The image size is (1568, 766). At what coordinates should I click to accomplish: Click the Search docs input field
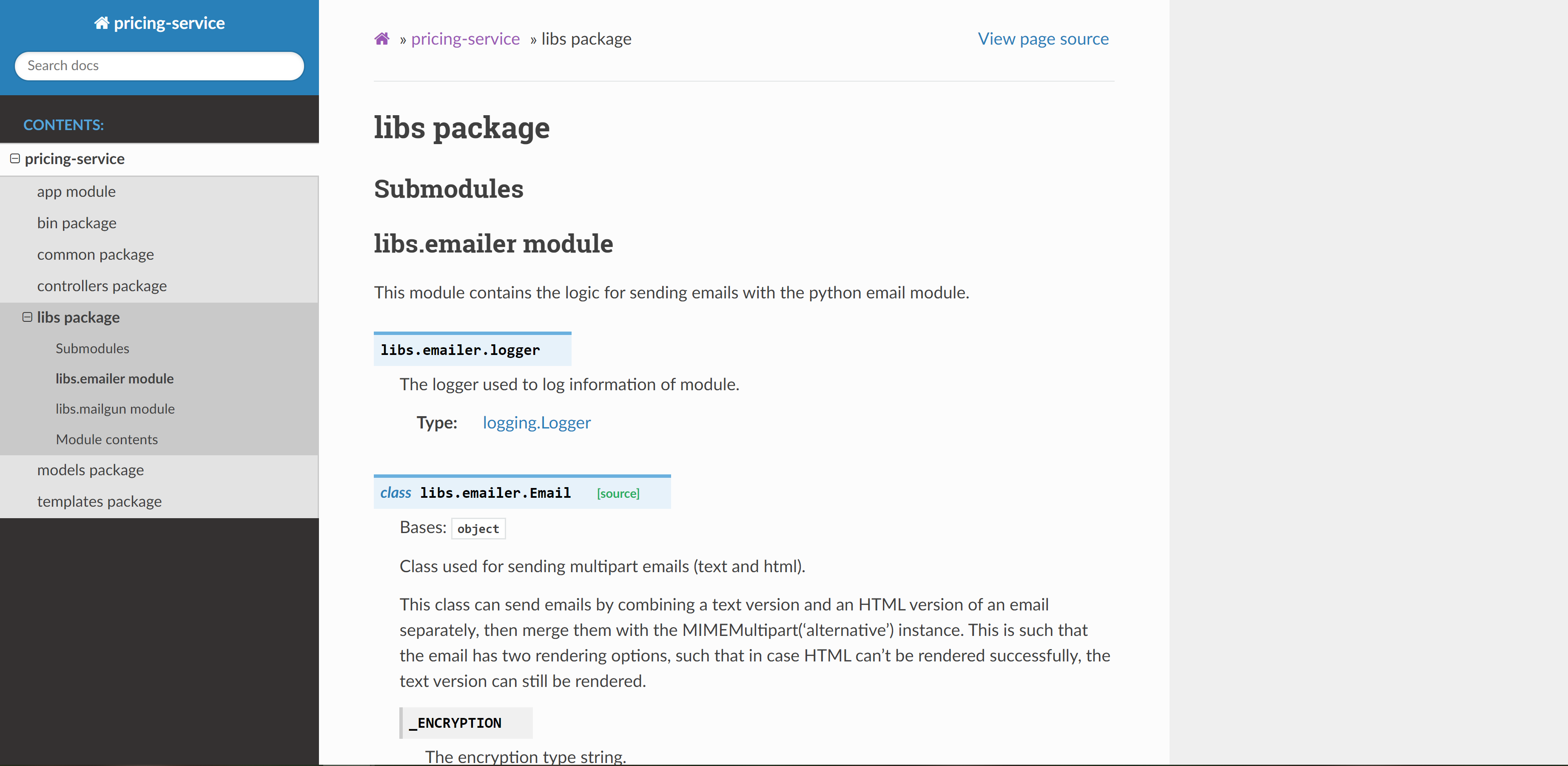(x=159, y=65)
